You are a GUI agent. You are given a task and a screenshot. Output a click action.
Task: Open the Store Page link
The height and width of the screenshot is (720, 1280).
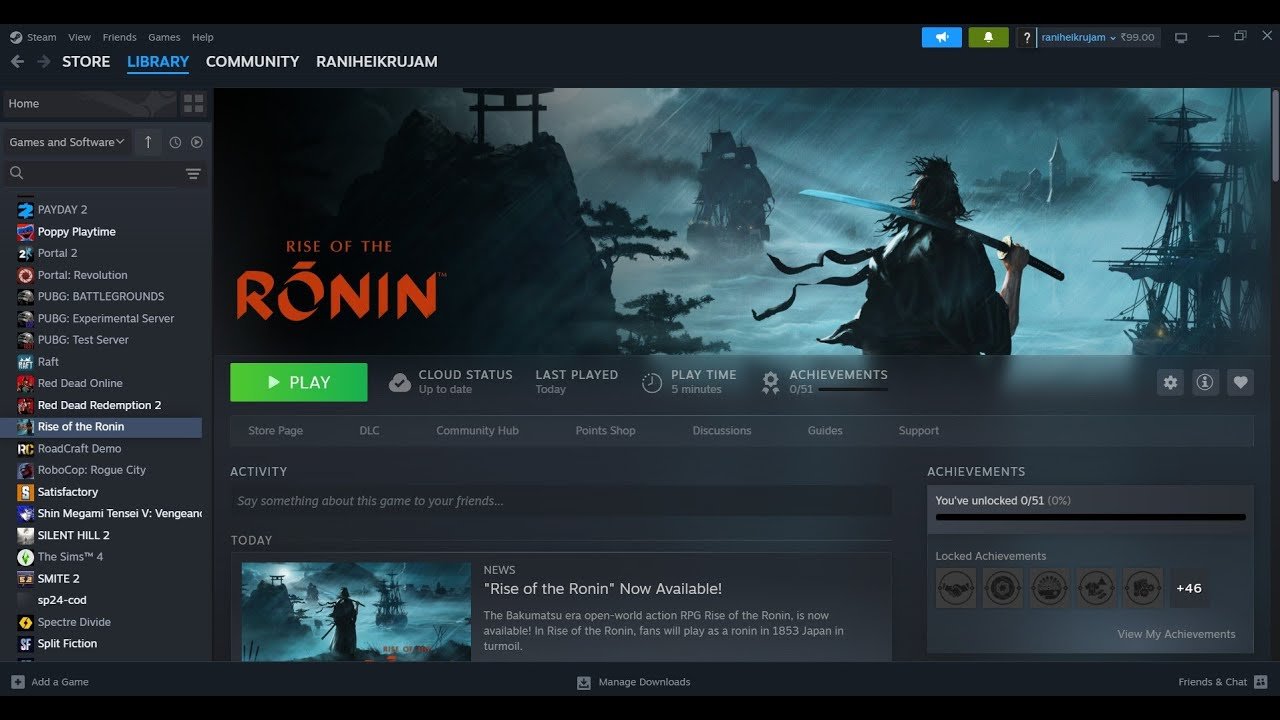(x=275, y=431)
